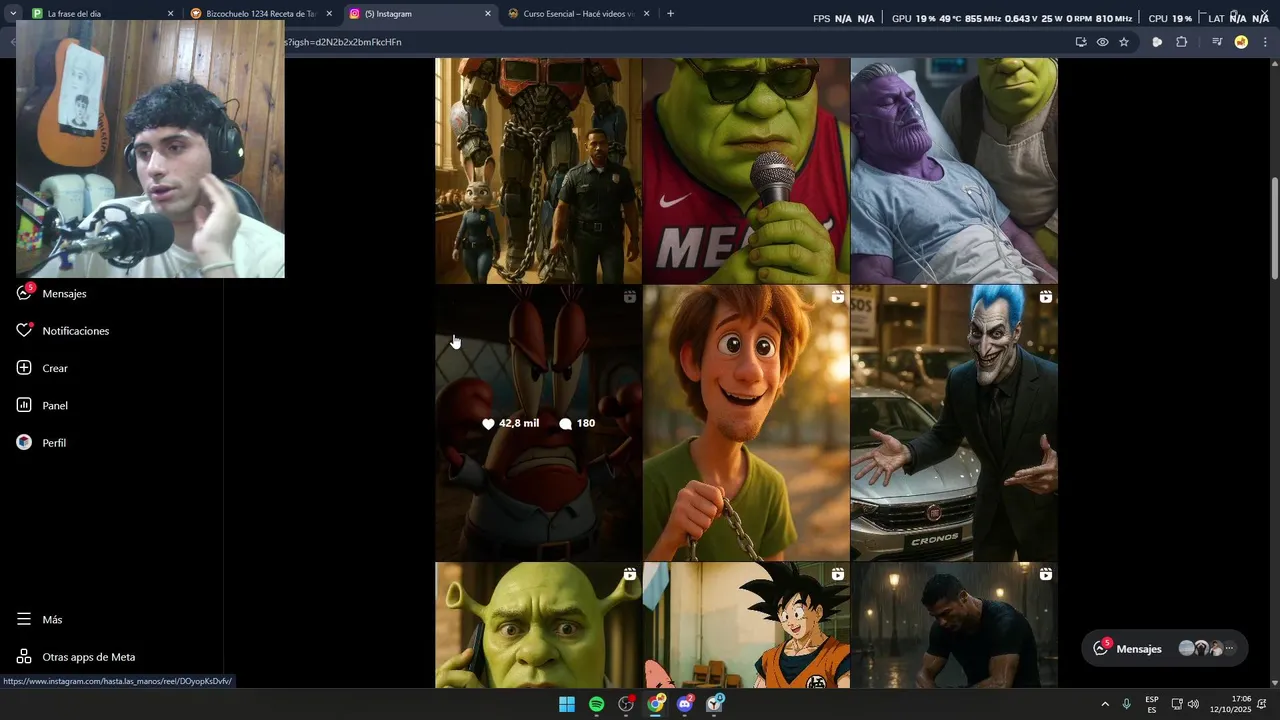Show hidden tray icons chevron
Image resolution: width=1280 pixels, height=720 pixels.
click(x=1104, y=704)
